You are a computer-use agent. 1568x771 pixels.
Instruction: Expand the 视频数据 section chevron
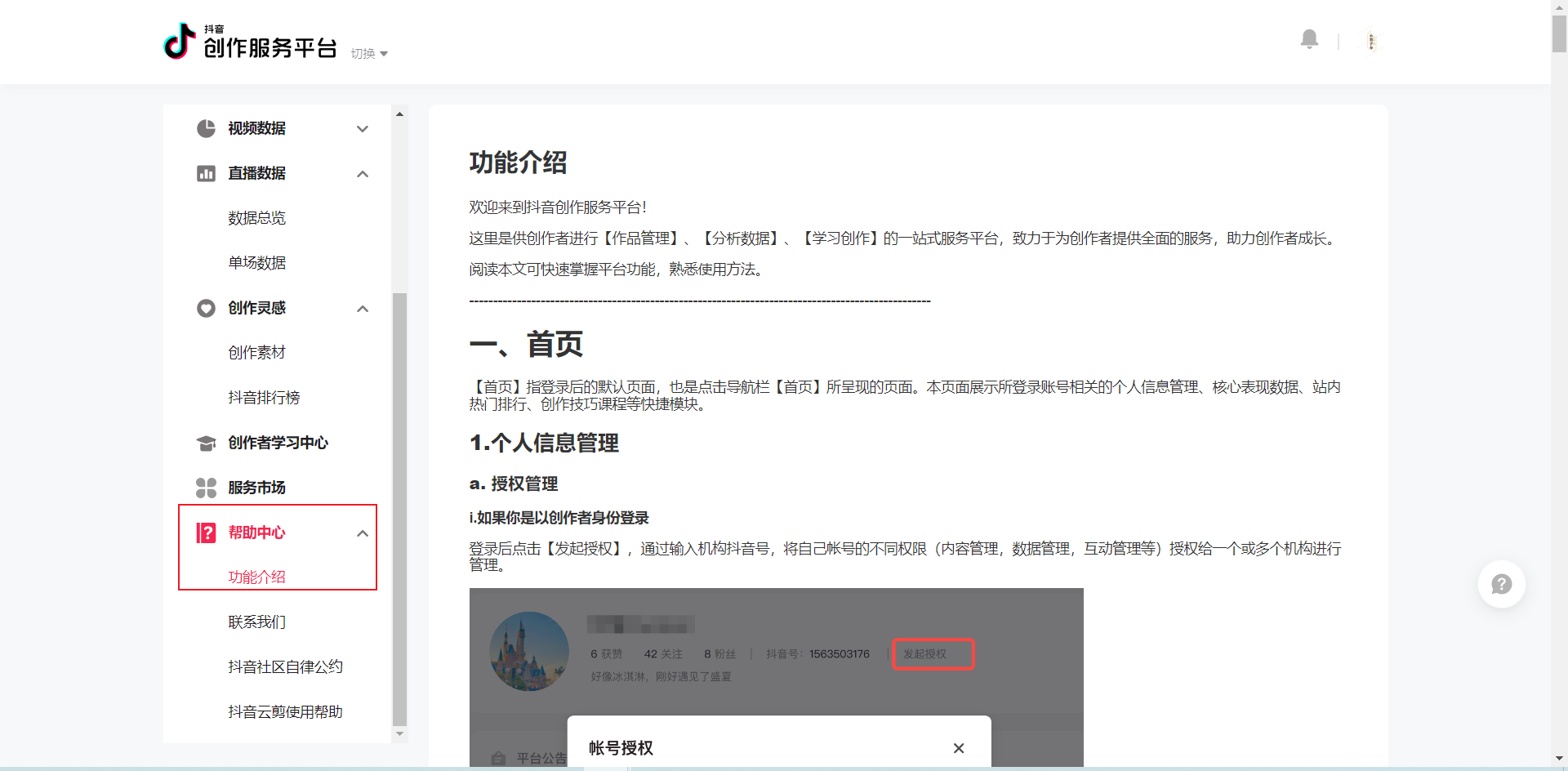pyautogui.click(x=363, y=129)
